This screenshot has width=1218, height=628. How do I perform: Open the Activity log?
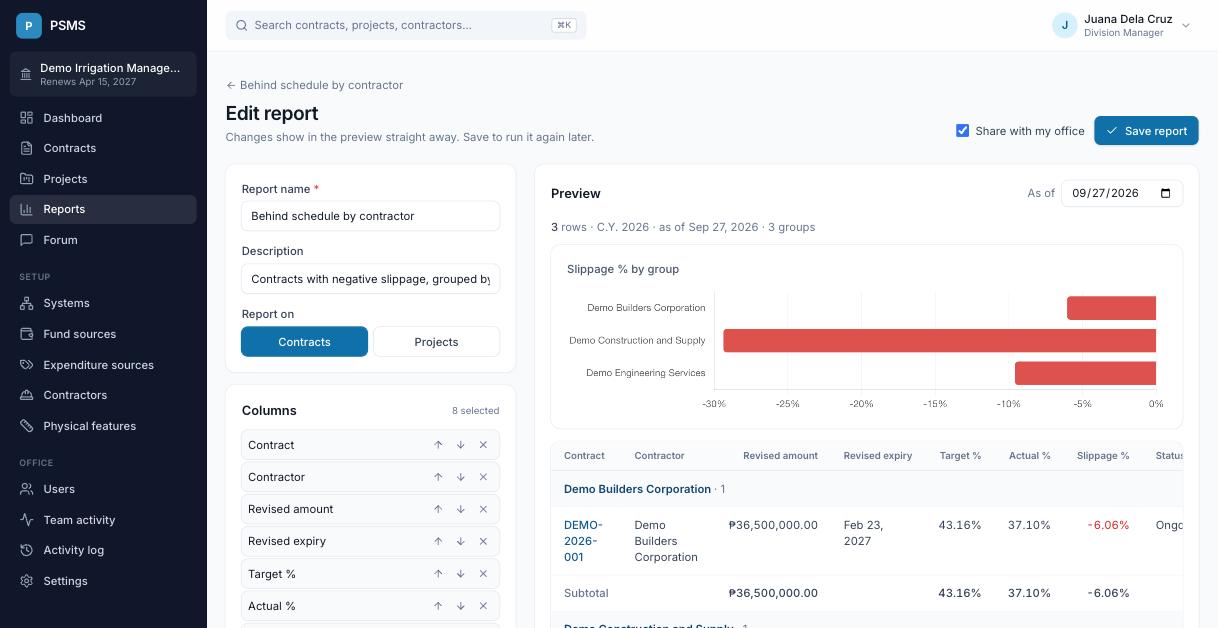click(103, 550)
